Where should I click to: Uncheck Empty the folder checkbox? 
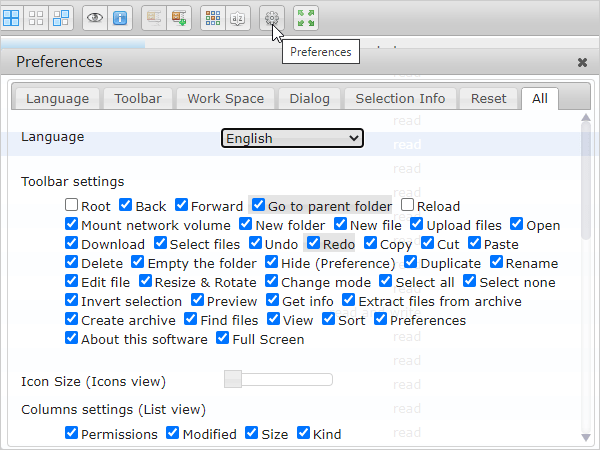click(x=138, y=262)
